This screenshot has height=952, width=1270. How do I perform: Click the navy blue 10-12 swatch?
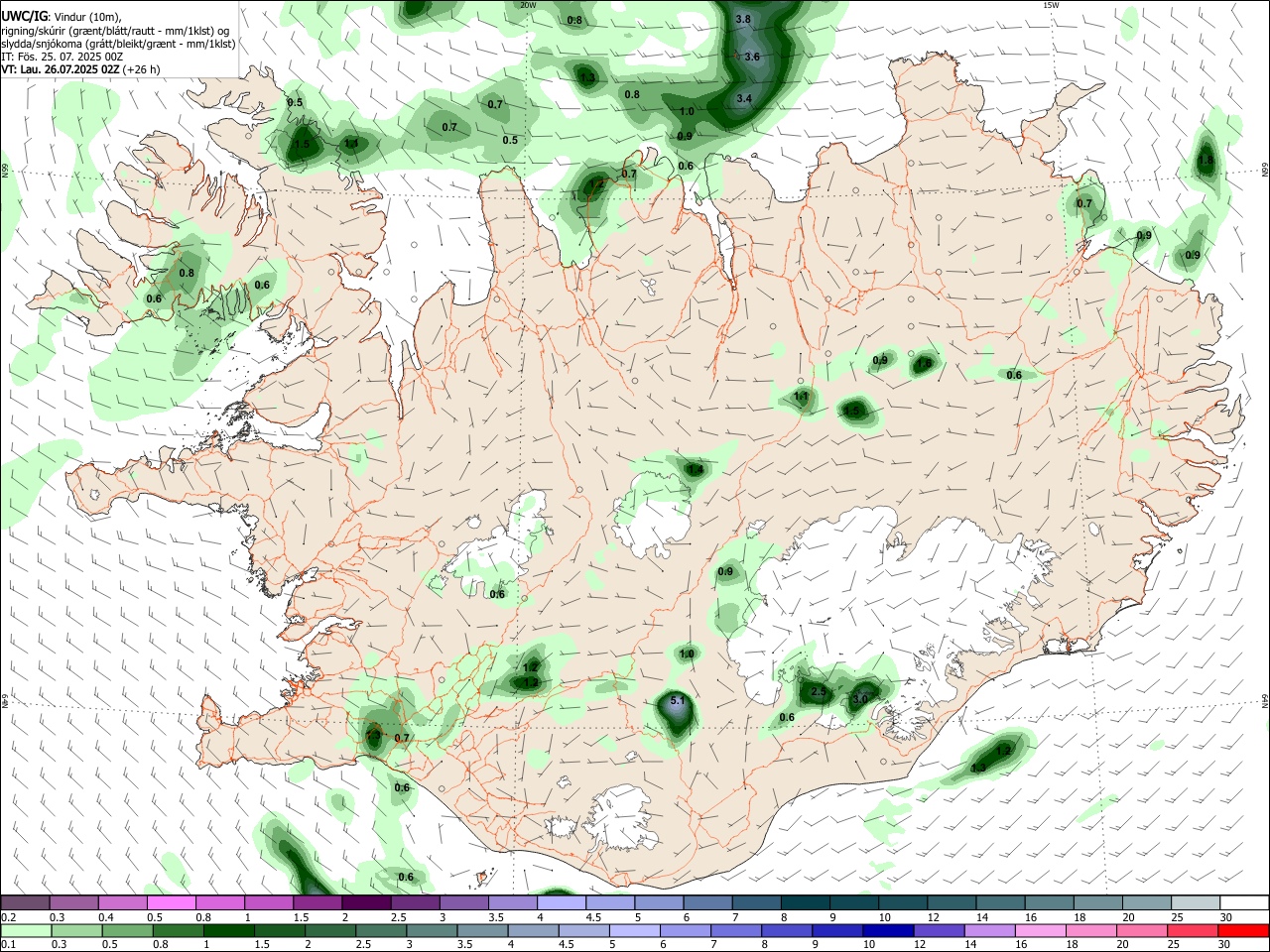pyautogui.click(x=886, y=930)
